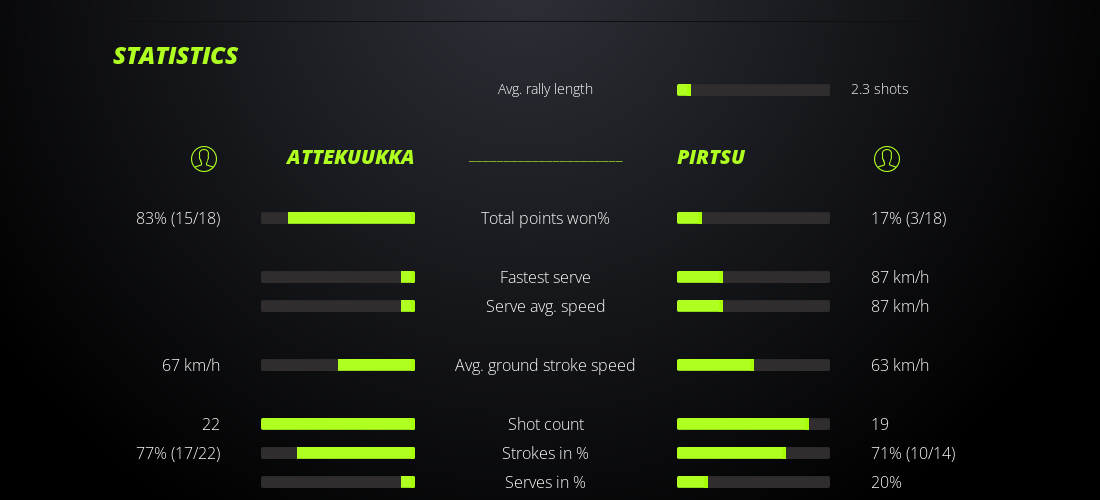Click the 83% (15/18) value
Viewport: 1100px width, 500px height.
178,218
